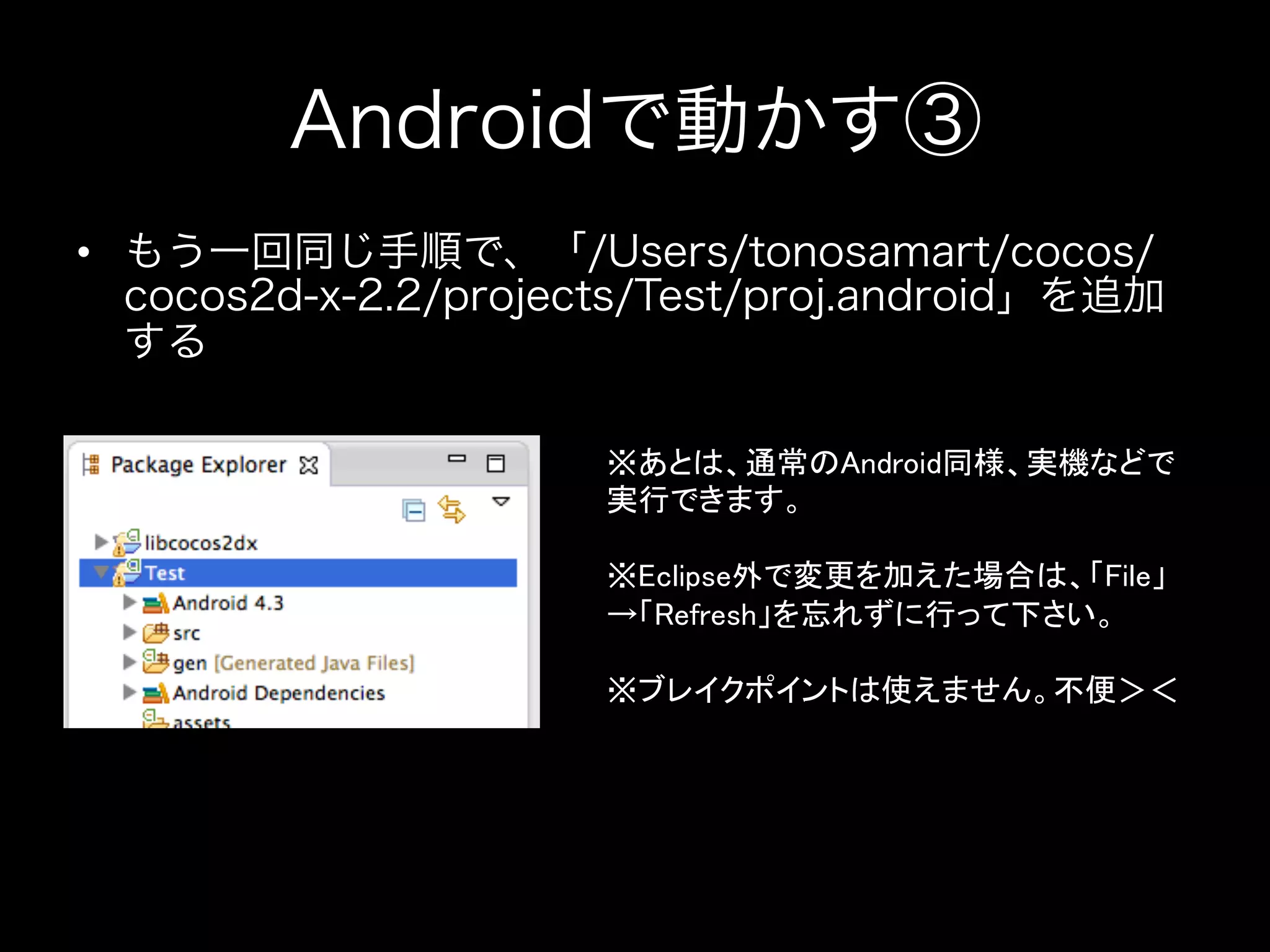Click the Test project icon
The height and width of the screenshot is (952, 1270).
coord(127,572)
